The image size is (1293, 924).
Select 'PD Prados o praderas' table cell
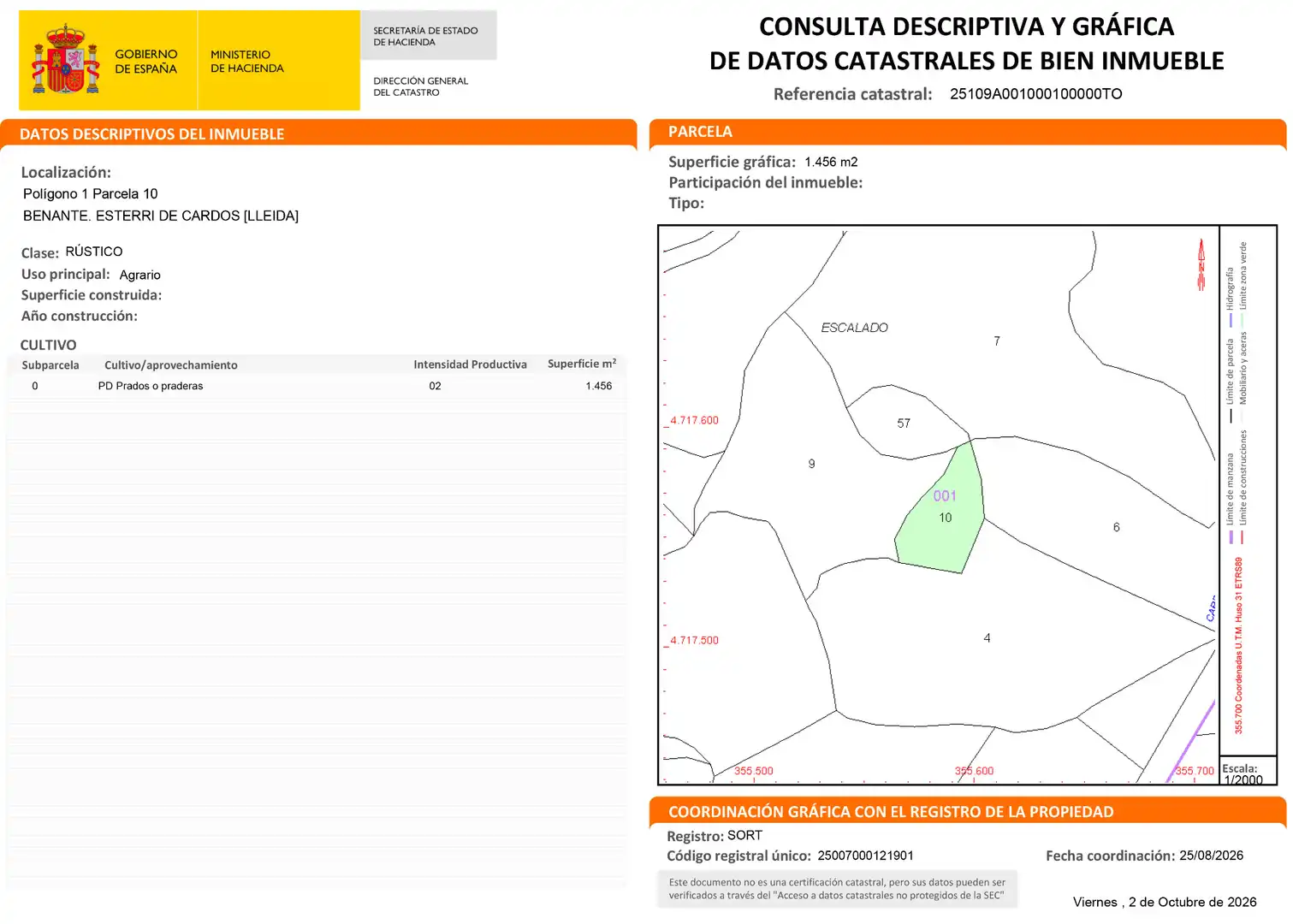151,386
